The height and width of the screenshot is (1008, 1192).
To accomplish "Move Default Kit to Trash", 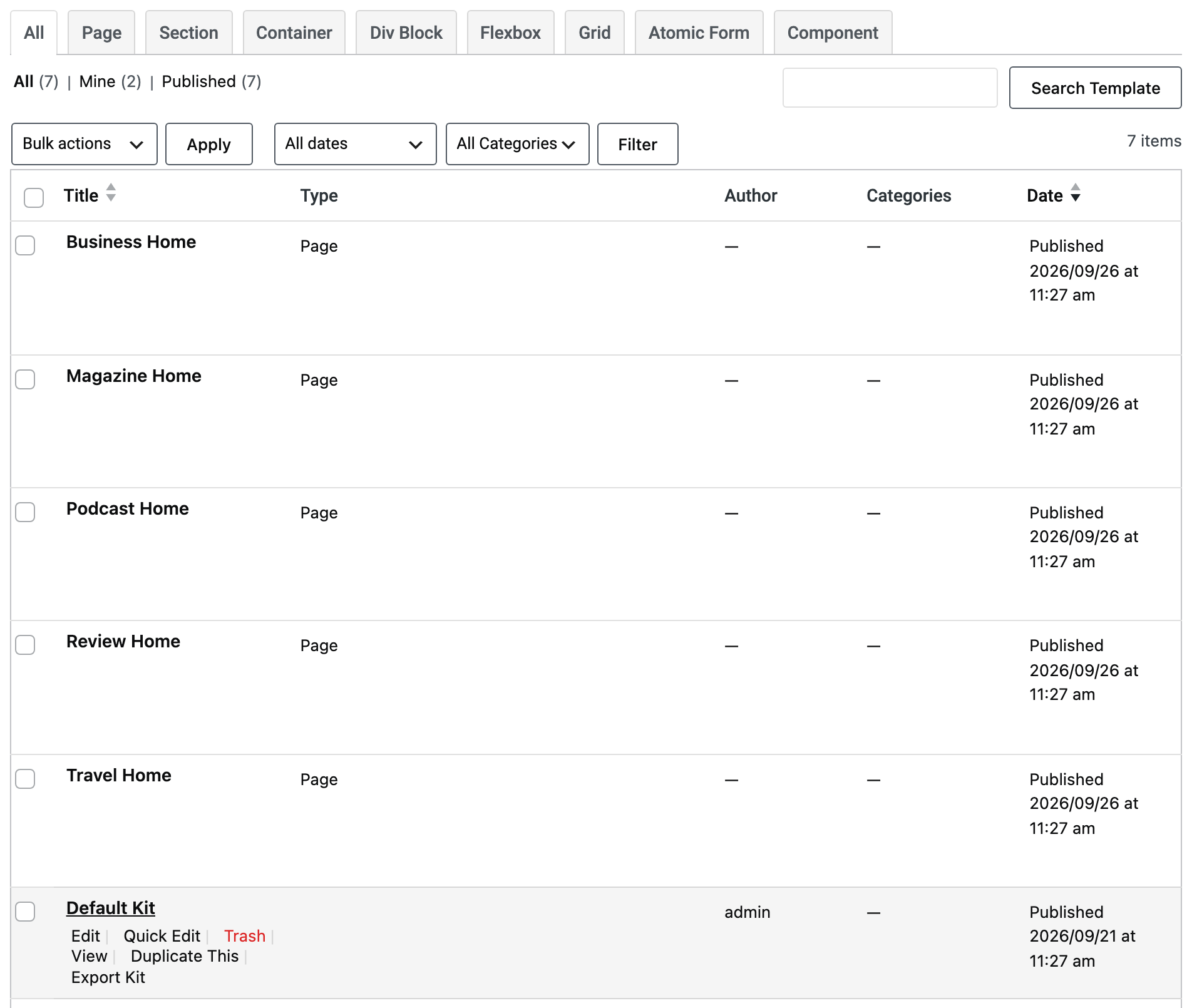I will [245, 936].
